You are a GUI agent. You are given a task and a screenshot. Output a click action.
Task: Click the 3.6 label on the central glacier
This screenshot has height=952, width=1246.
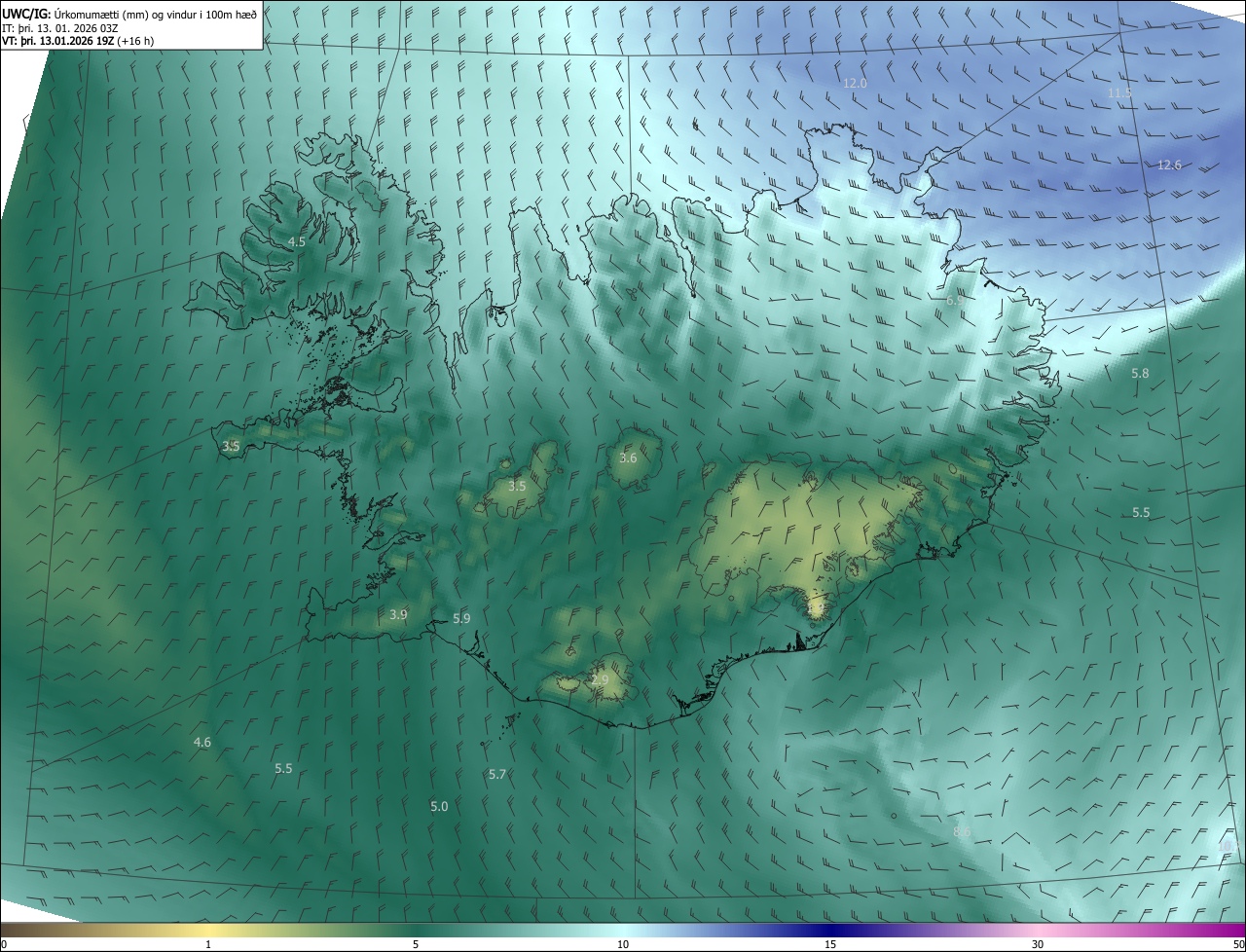point(628,458)
